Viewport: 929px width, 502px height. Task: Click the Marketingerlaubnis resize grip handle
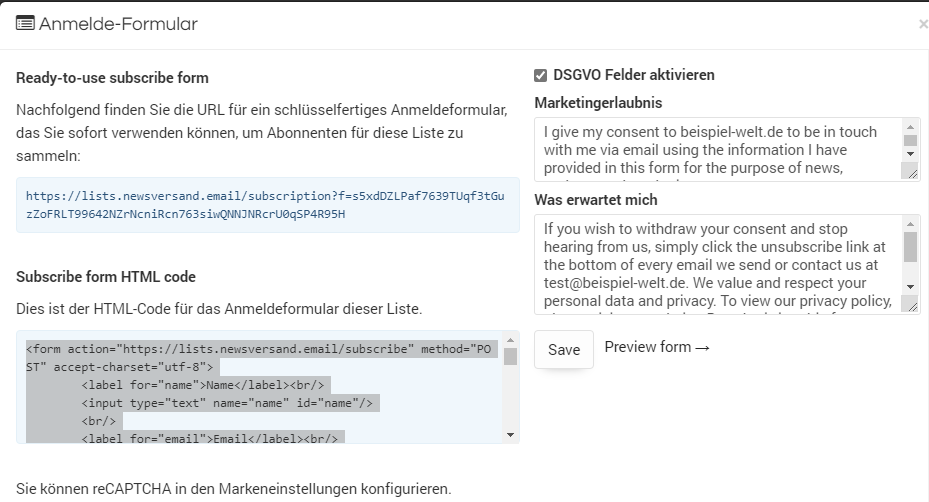click(x=911, y=171)
